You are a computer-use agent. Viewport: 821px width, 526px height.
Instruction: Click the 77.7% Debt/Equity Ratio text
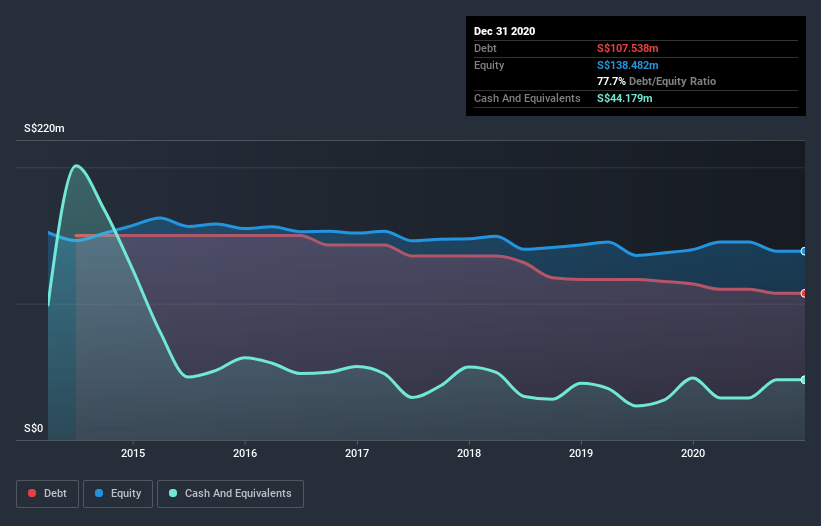click(x=657, y=81)
